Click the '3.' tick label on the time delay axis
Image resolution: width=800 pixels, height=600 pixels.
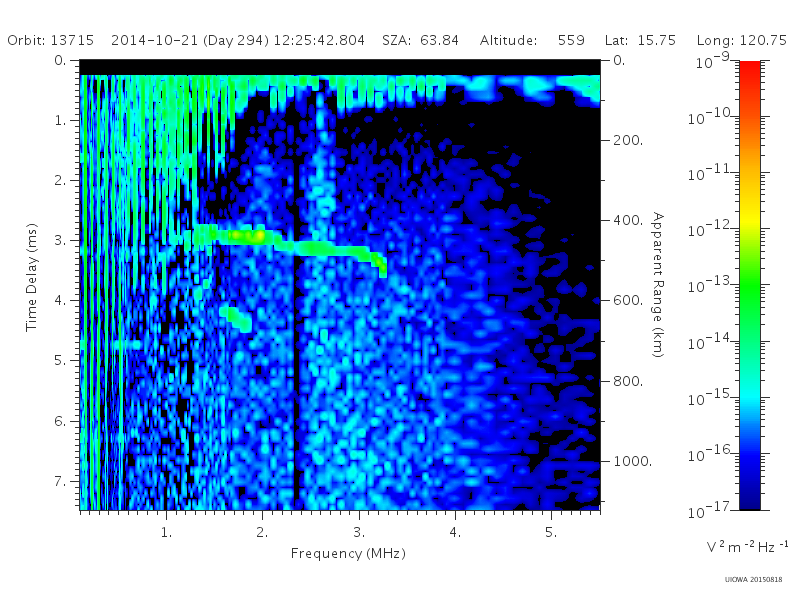pos(60,240)
